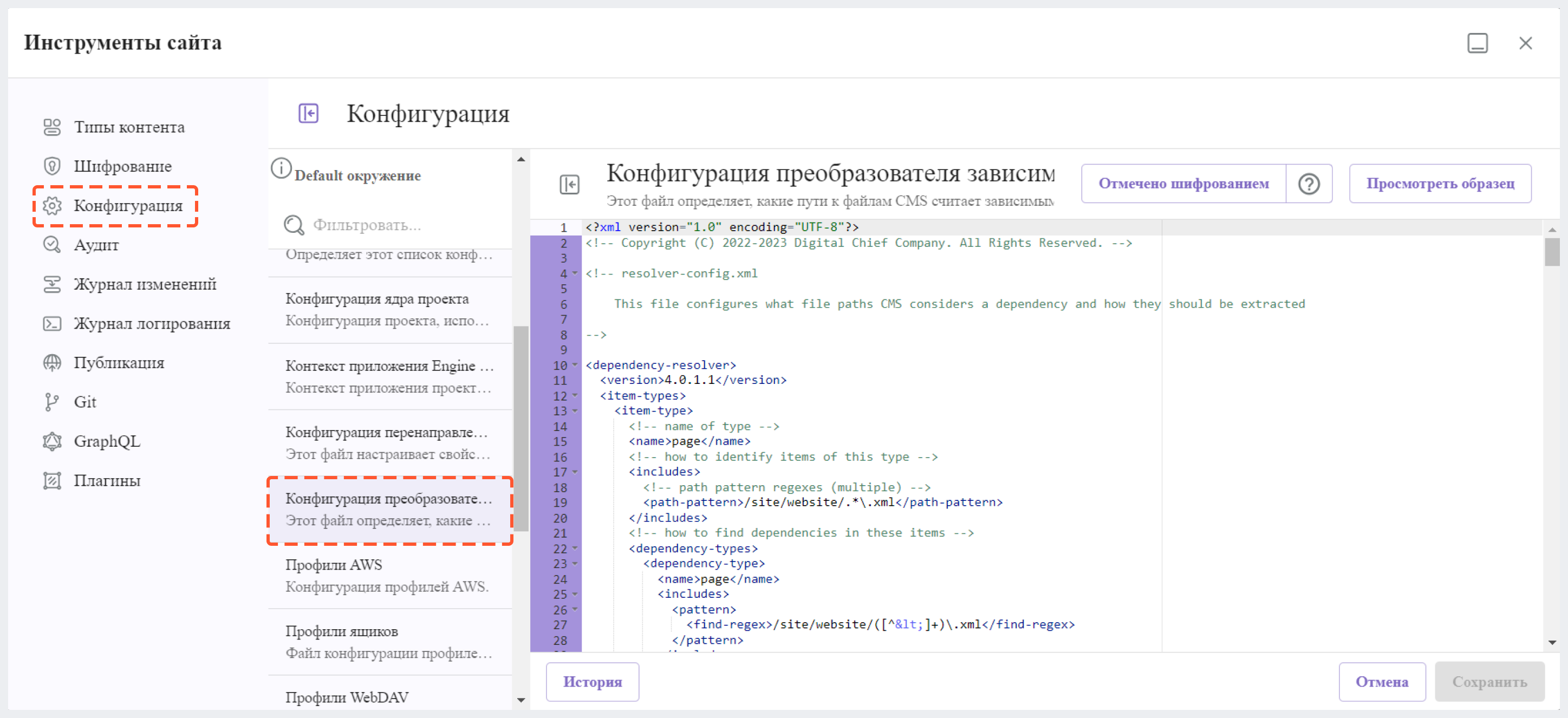Fold pattern at line 26

(x=574, y=609)
